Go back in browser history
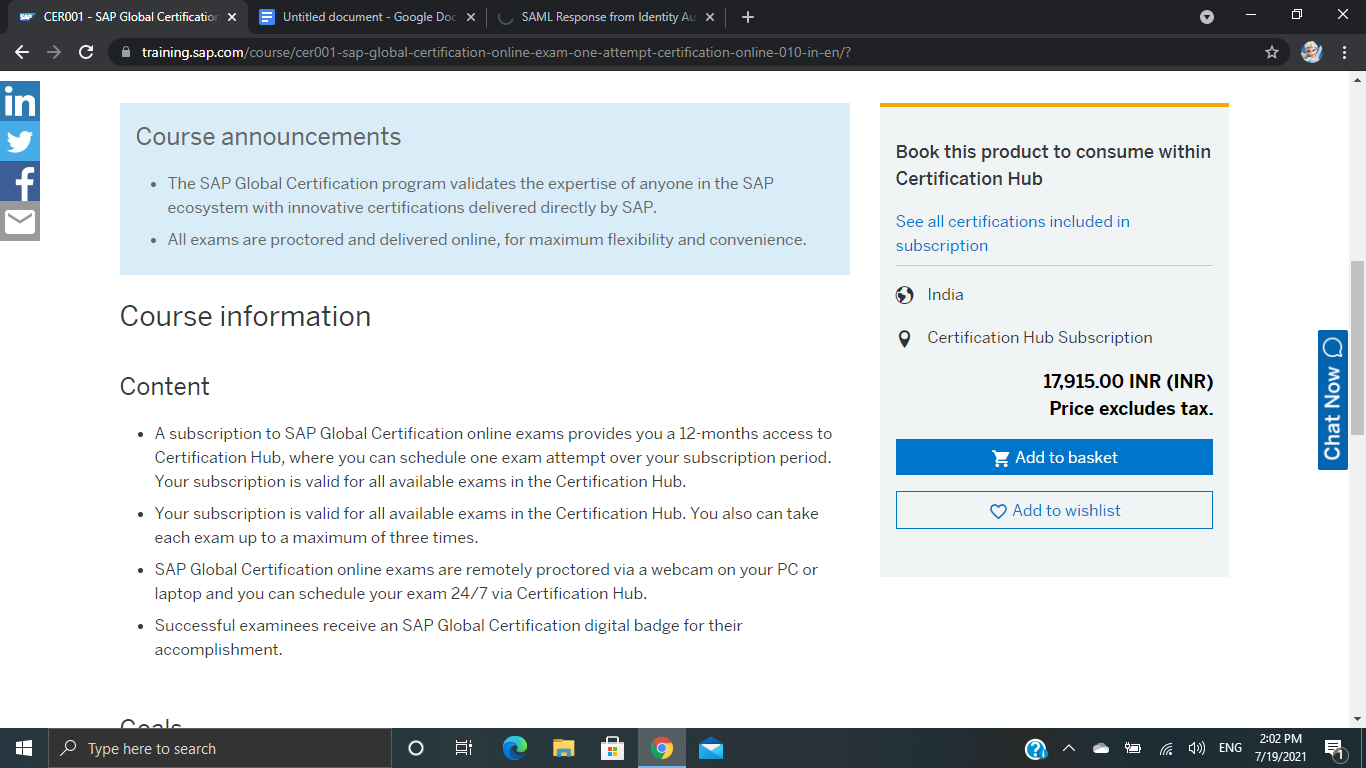 click(22, 52)
